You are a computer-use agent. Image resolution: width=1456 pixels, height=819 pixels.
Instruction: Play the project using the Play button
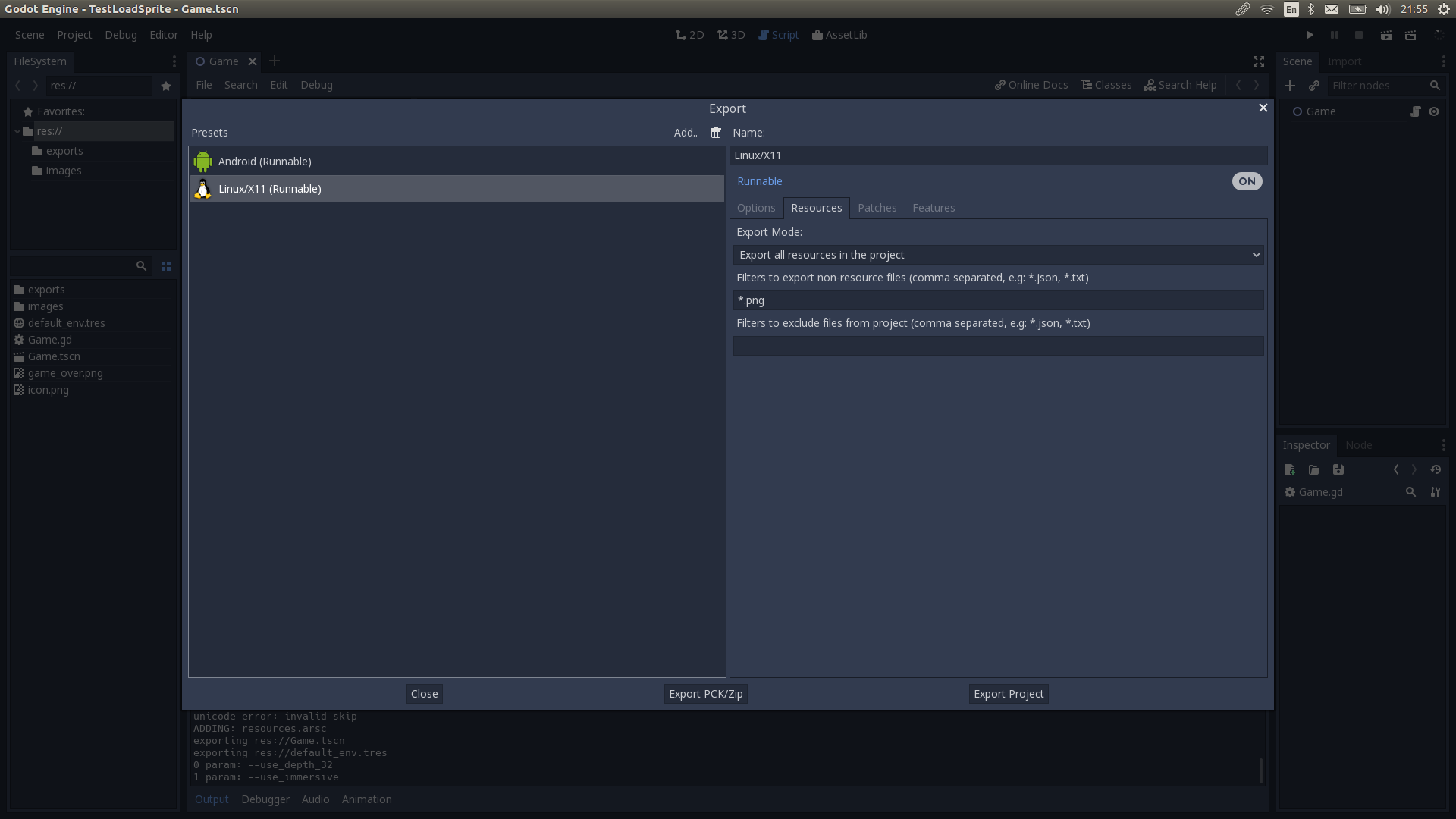(x=1310, y=35)
